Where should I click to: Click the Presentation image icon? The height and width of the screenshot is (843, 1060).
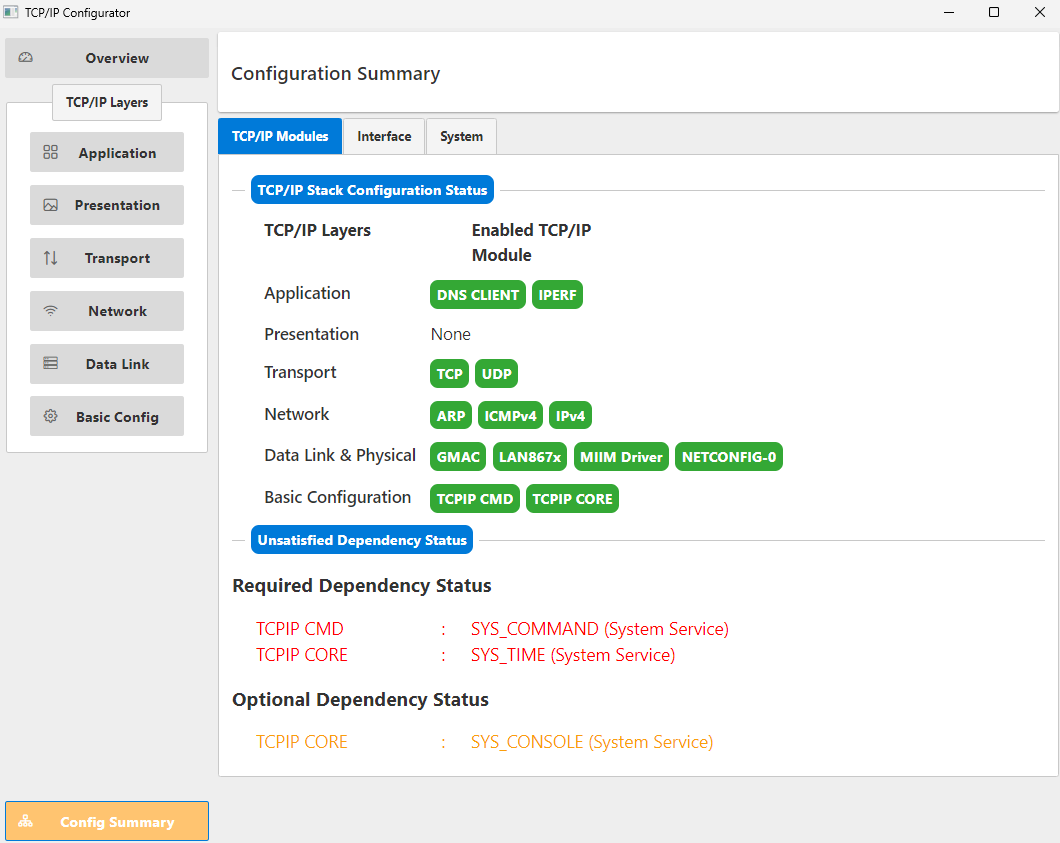point(51,205)
